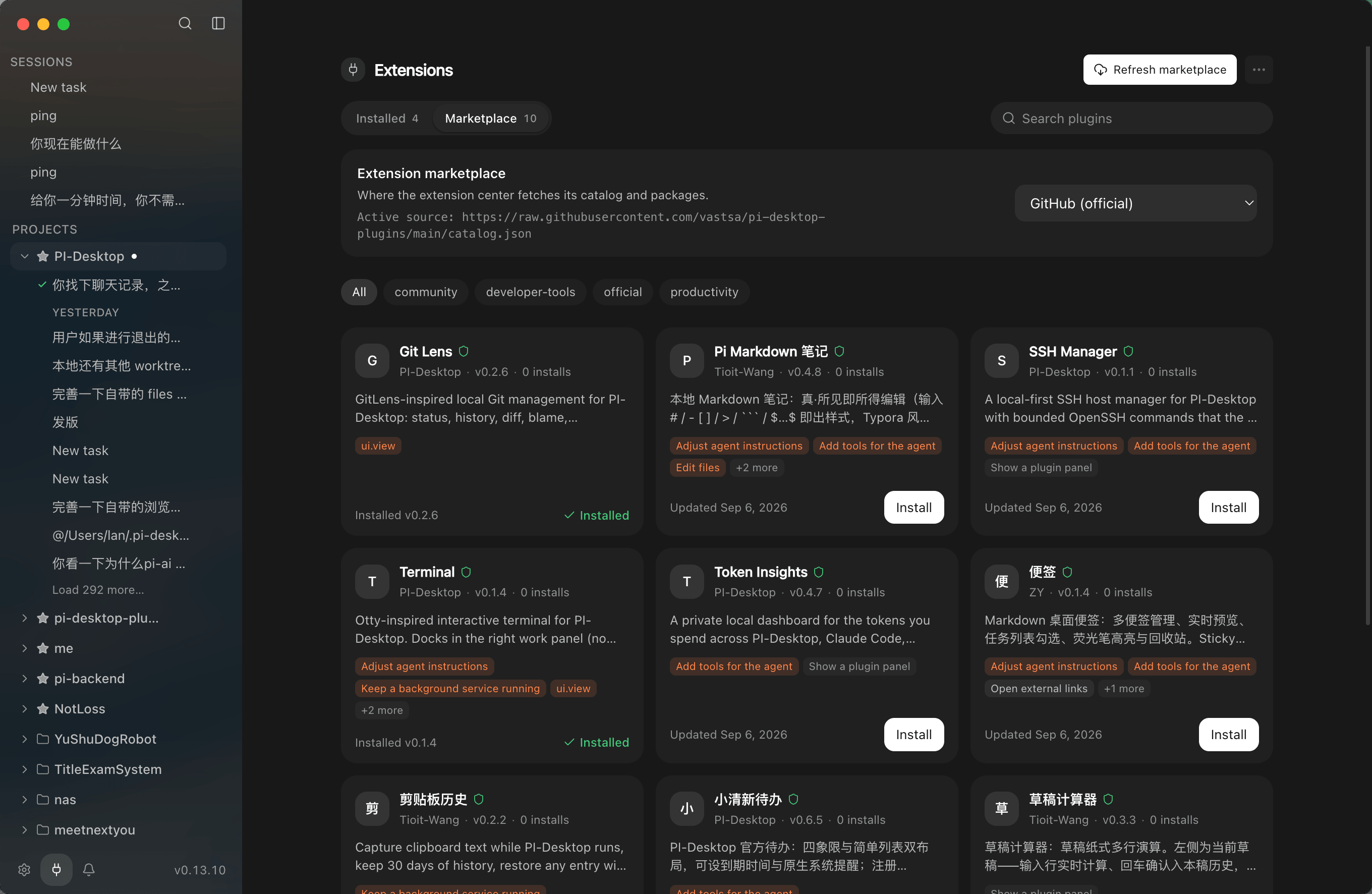Click '+2 more' tag on Terminal card
This screenshot has width=1372, height=894.
(382, 710)
